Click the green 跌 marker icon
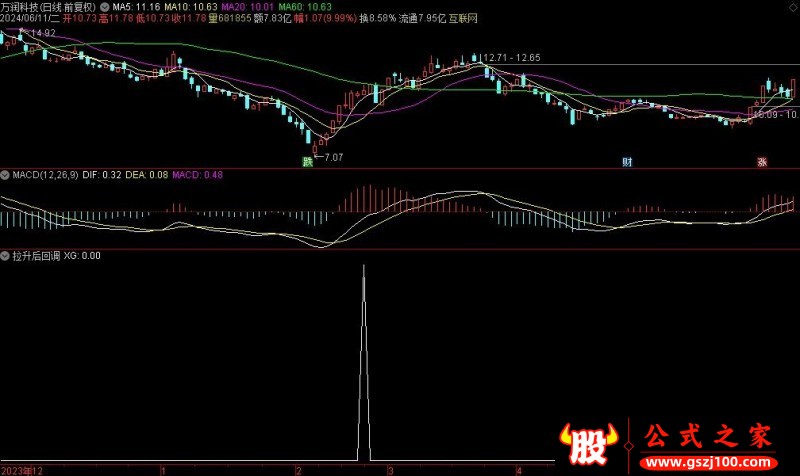This screenshot has width=800, height=476. [x=307, y=160]
